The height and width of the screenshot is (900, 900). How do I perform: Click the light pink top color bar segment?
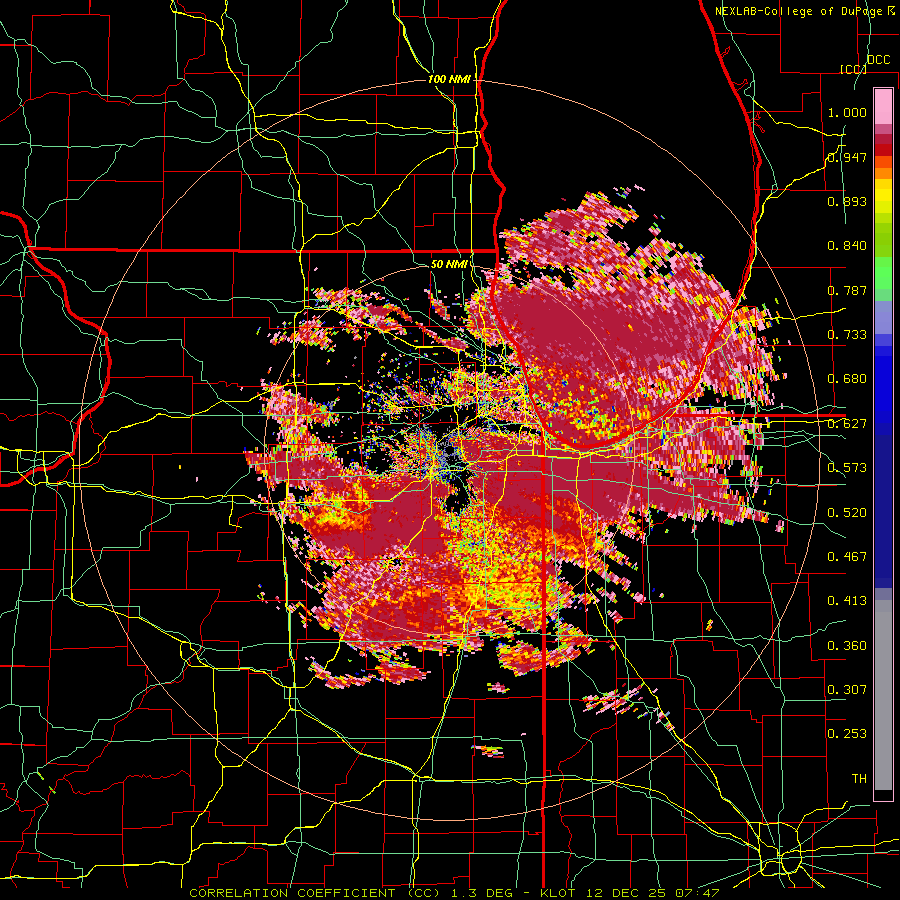coord(883,107)
